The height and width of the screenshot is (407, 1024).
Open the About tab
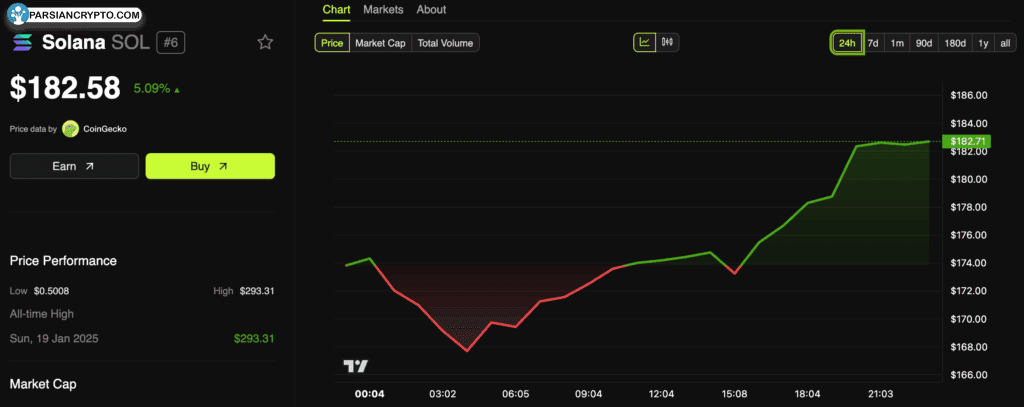point(432,10)
